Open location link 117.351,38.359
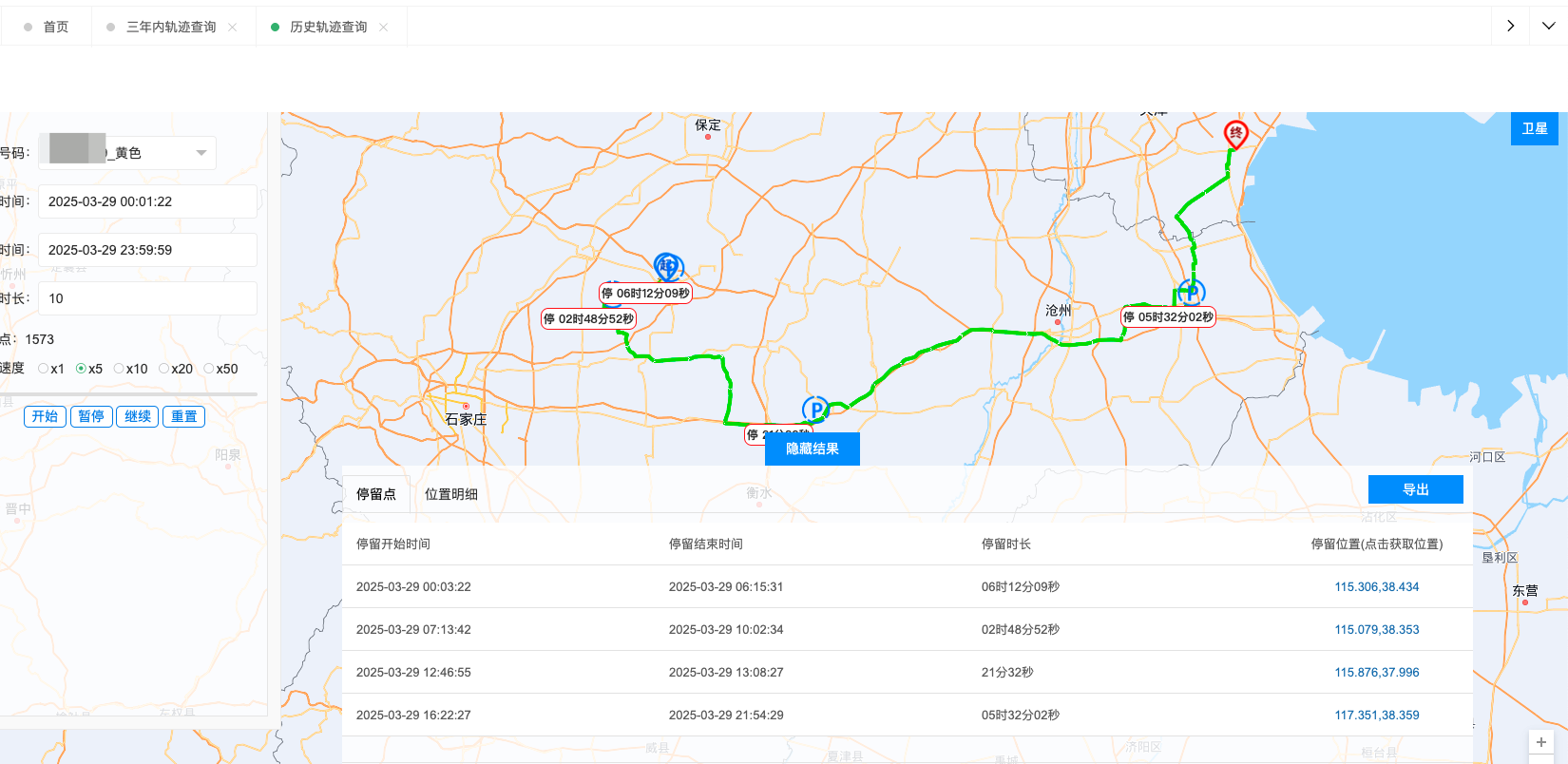The image size is (1568, 764). tap(1377, 716)
